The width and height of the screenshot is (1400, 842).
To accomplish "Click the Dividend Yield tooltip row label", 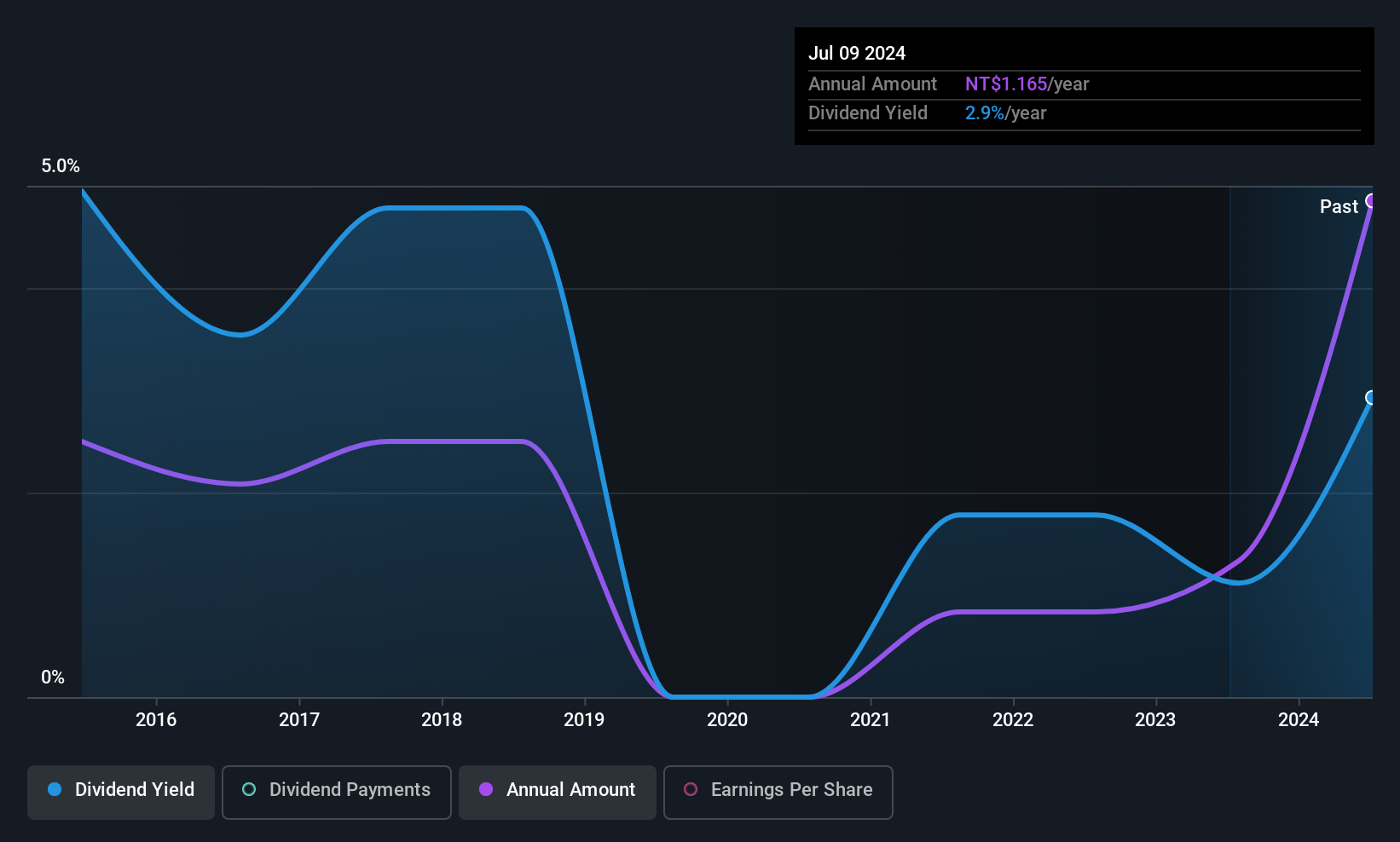I will [x=868, y=113].
